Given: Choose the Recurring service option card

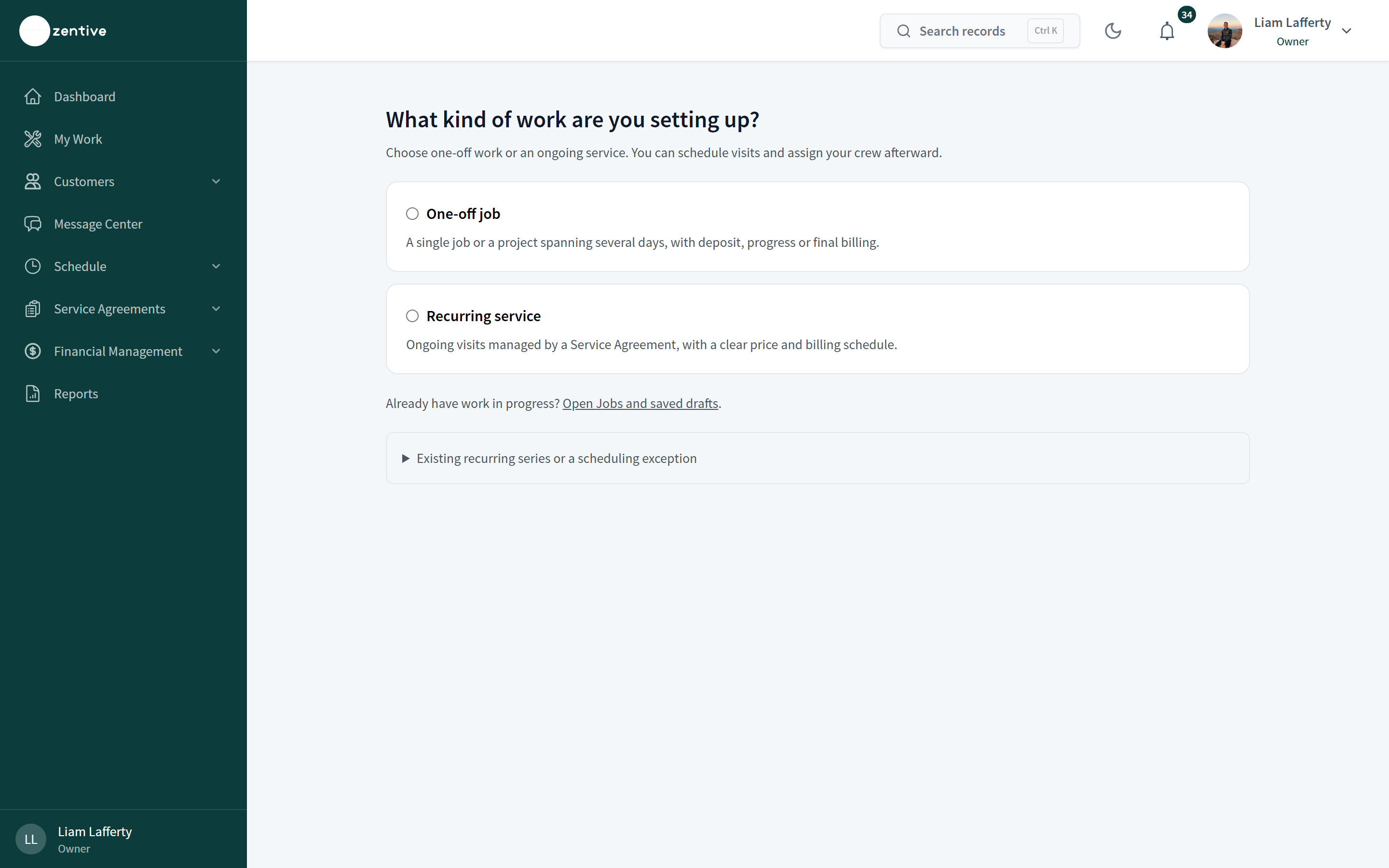Looking at the screenshot, I should tap(817, 329).
